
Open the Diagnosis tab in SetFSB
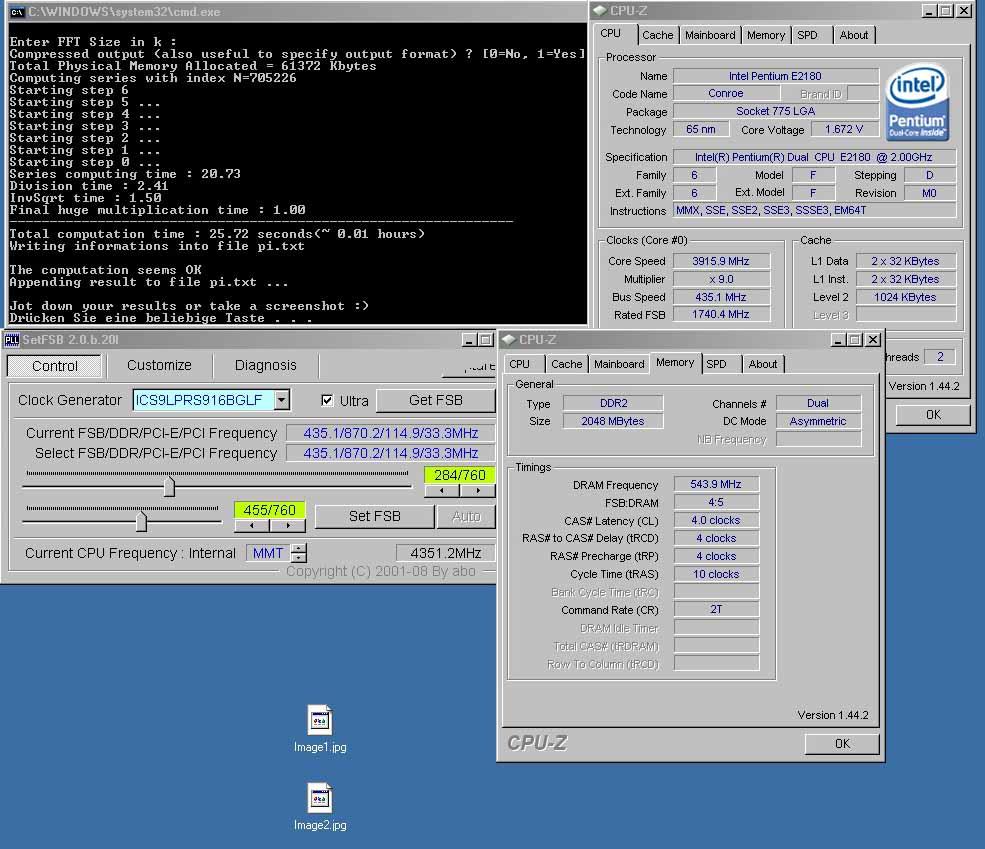point(265,365)
